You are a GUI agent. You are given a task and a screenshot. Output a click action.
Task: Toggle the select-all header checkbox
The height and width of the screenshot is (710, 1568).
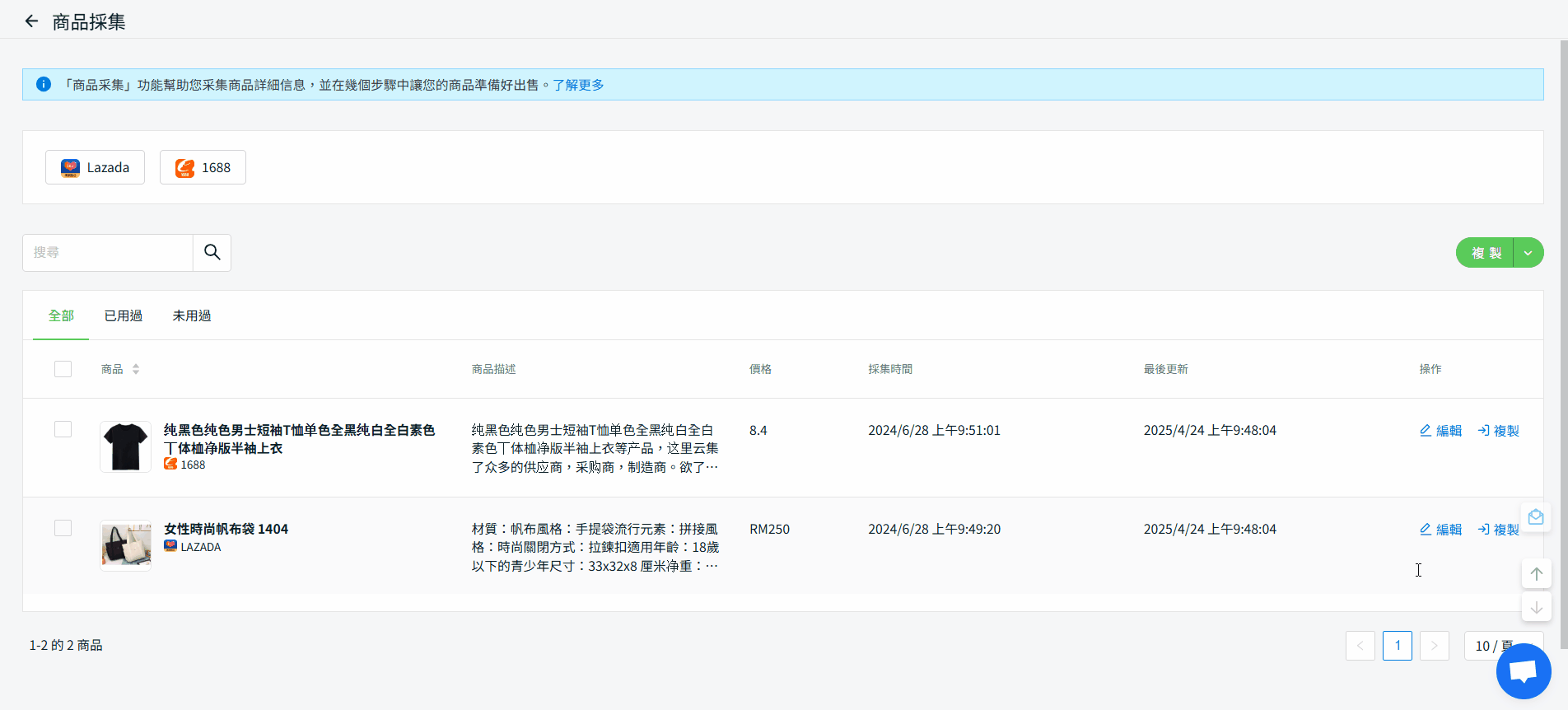(x=63, y=369)
